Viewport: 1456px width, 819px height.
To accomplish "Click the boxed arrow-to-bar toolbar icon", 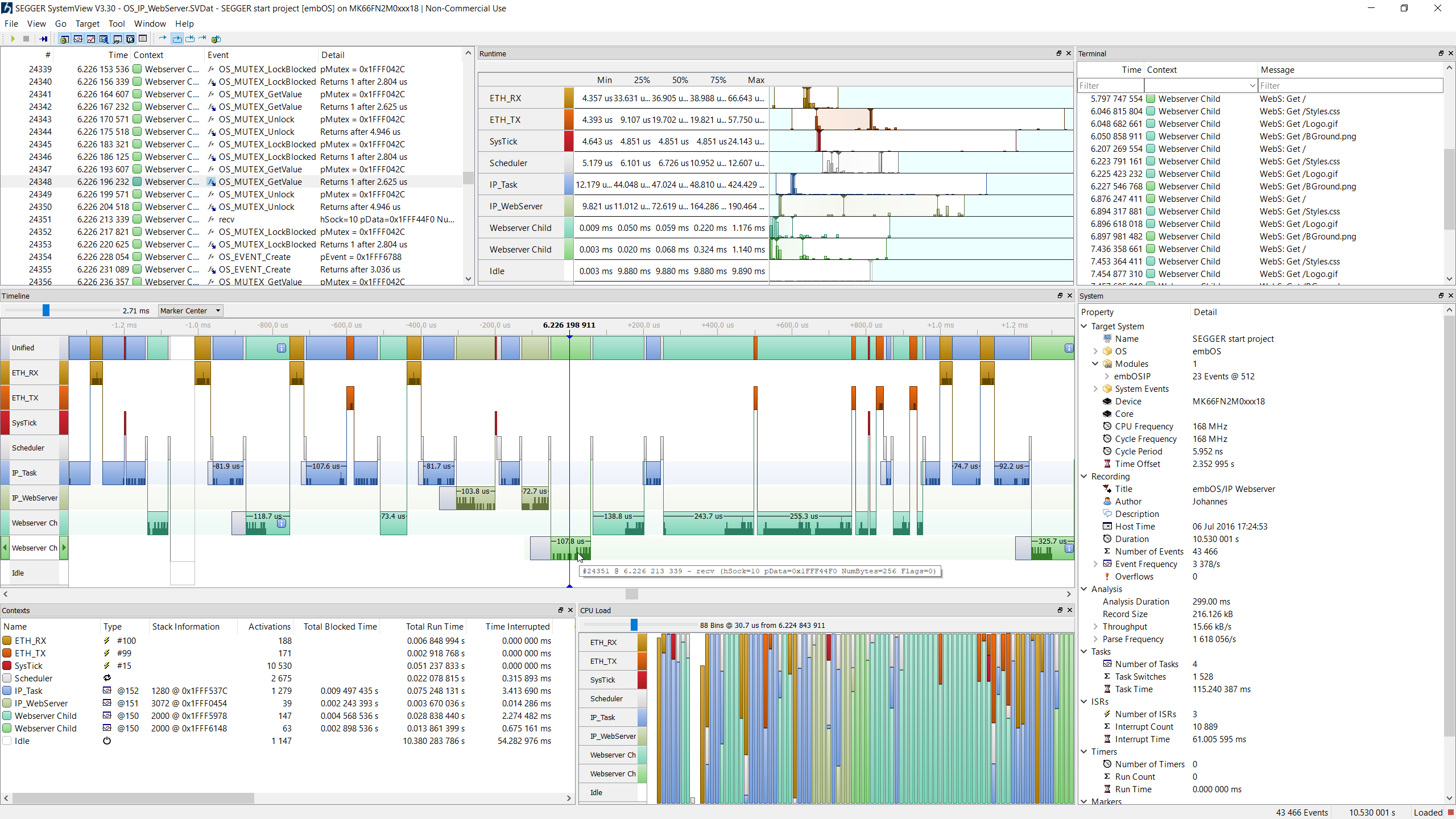I will coord(190,39).
